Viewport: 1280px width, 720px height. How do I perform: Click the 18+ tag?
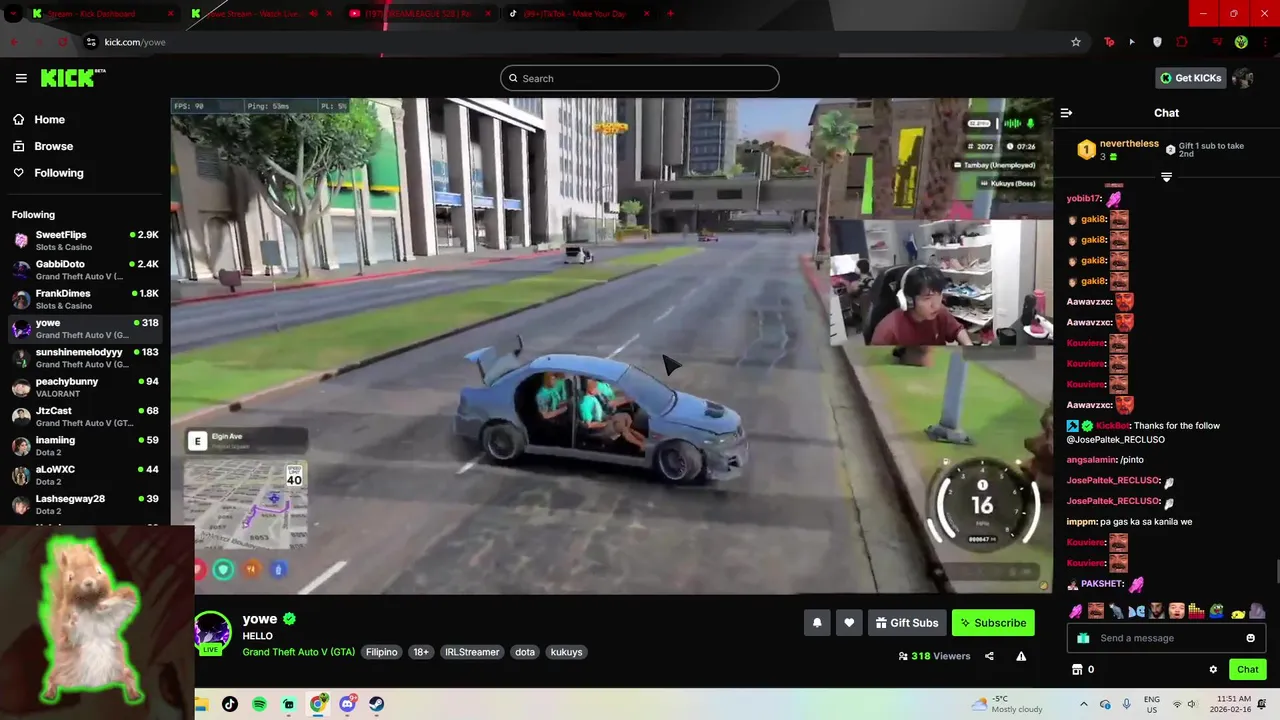(x=421, y=652)
